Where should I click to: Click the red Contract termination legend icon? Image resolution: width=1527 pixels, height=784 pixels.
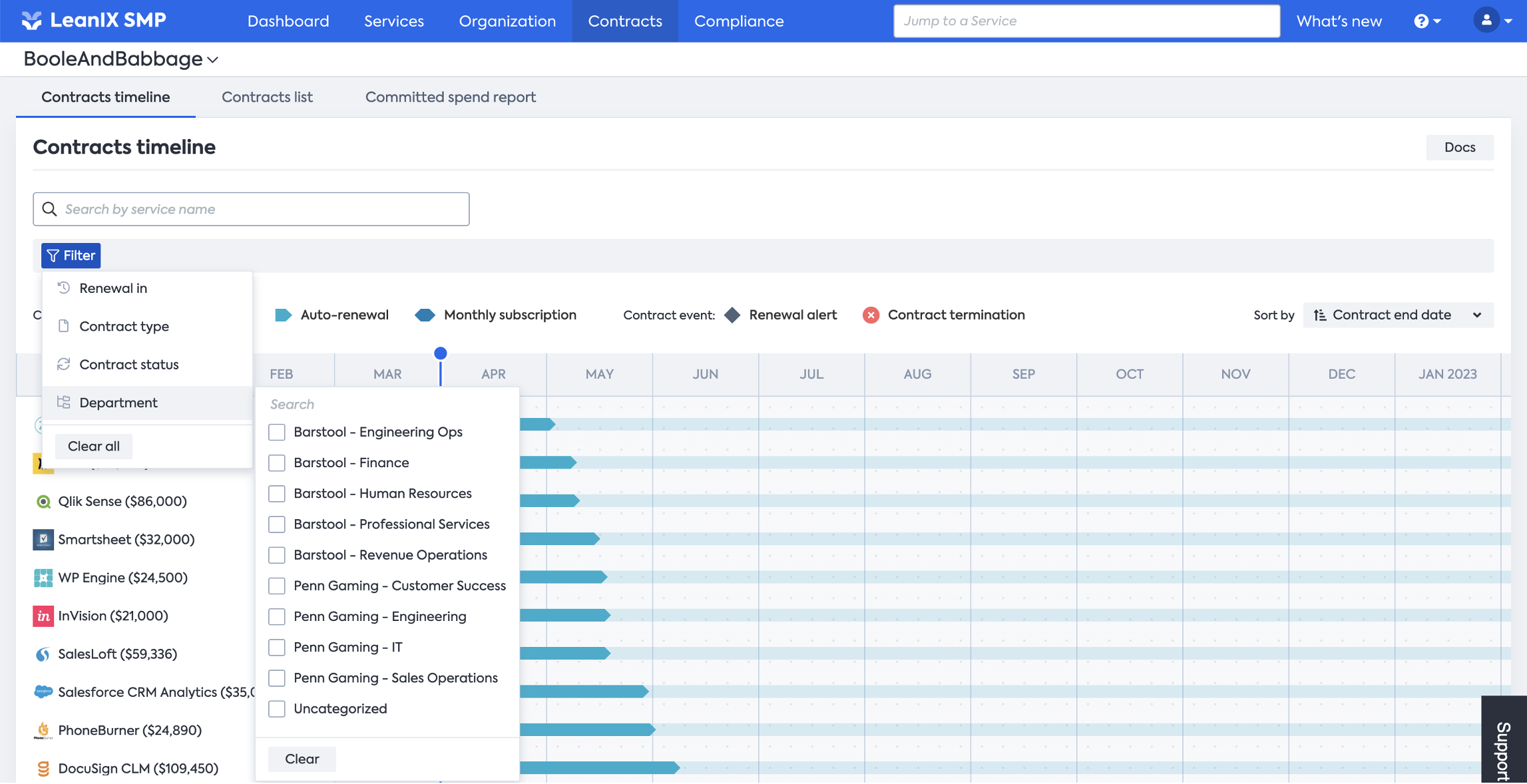(x=871, y=315)
